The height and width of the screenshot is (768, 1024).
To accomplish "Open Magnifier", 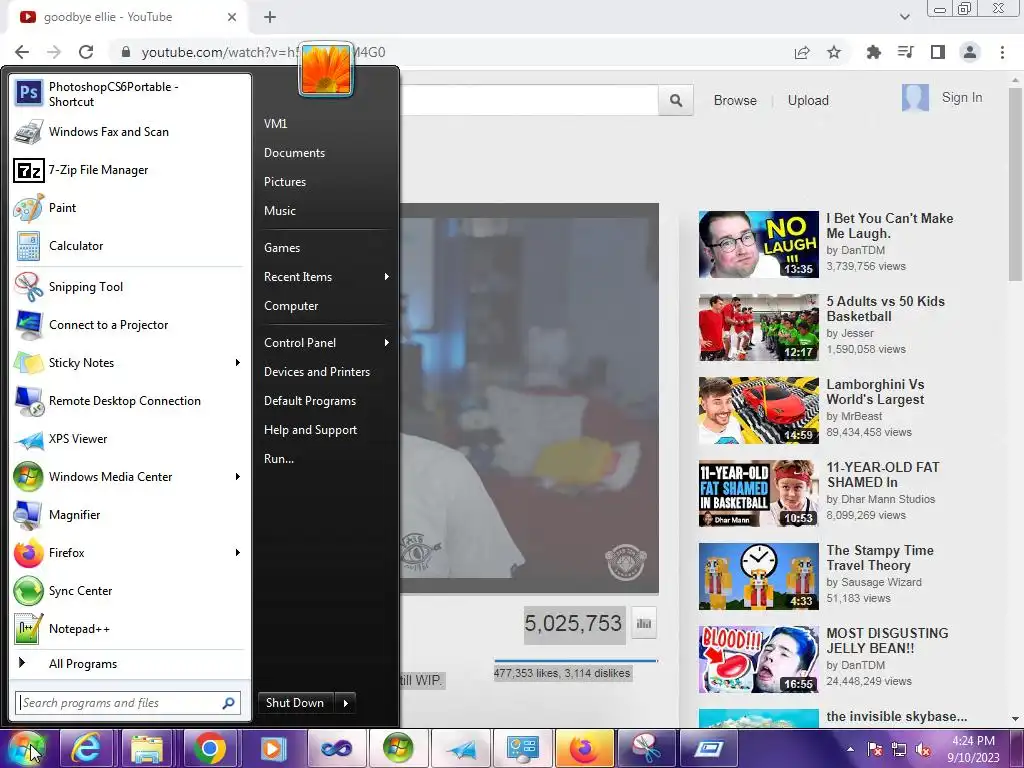I will click(x=129, y=515).
